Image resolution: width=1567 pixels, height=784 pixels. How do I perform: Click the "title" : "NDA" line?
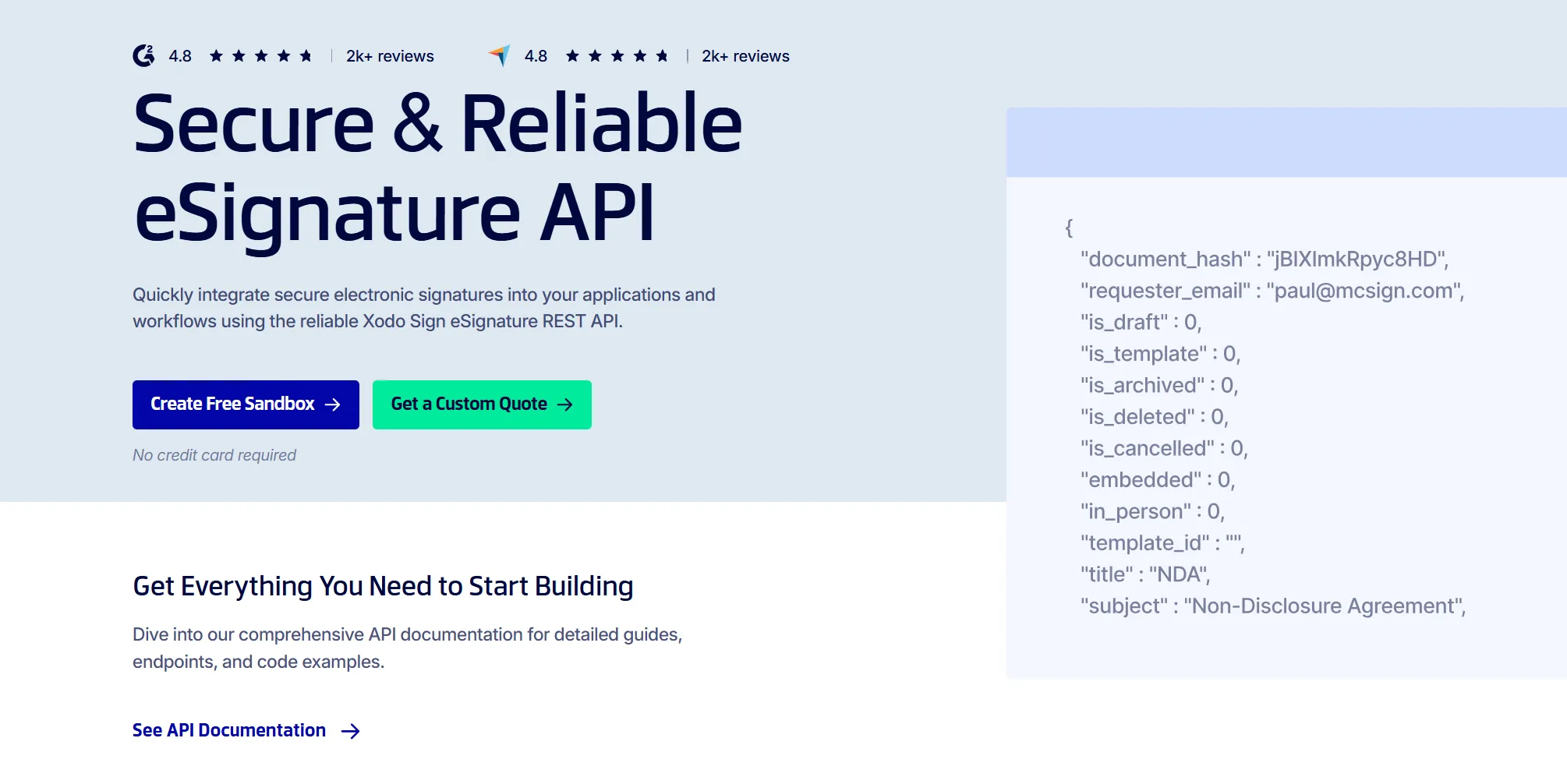point(1145,575)
